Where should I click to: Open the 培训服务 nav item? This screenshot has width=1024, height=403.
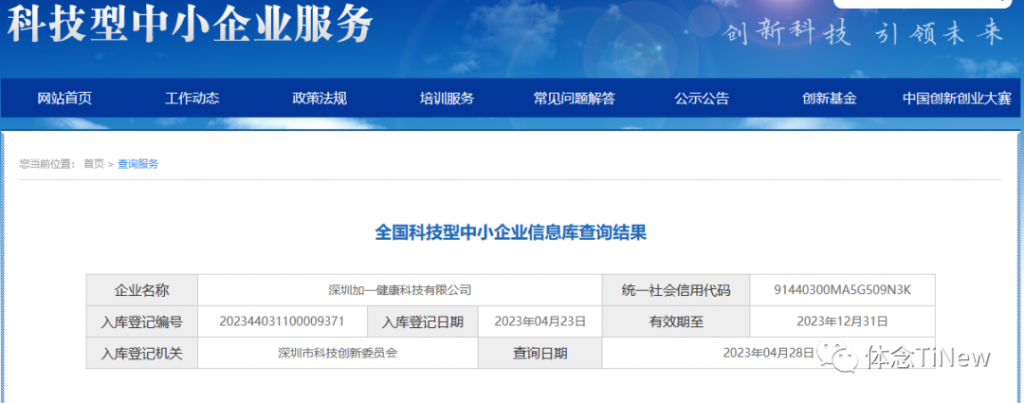447,99
